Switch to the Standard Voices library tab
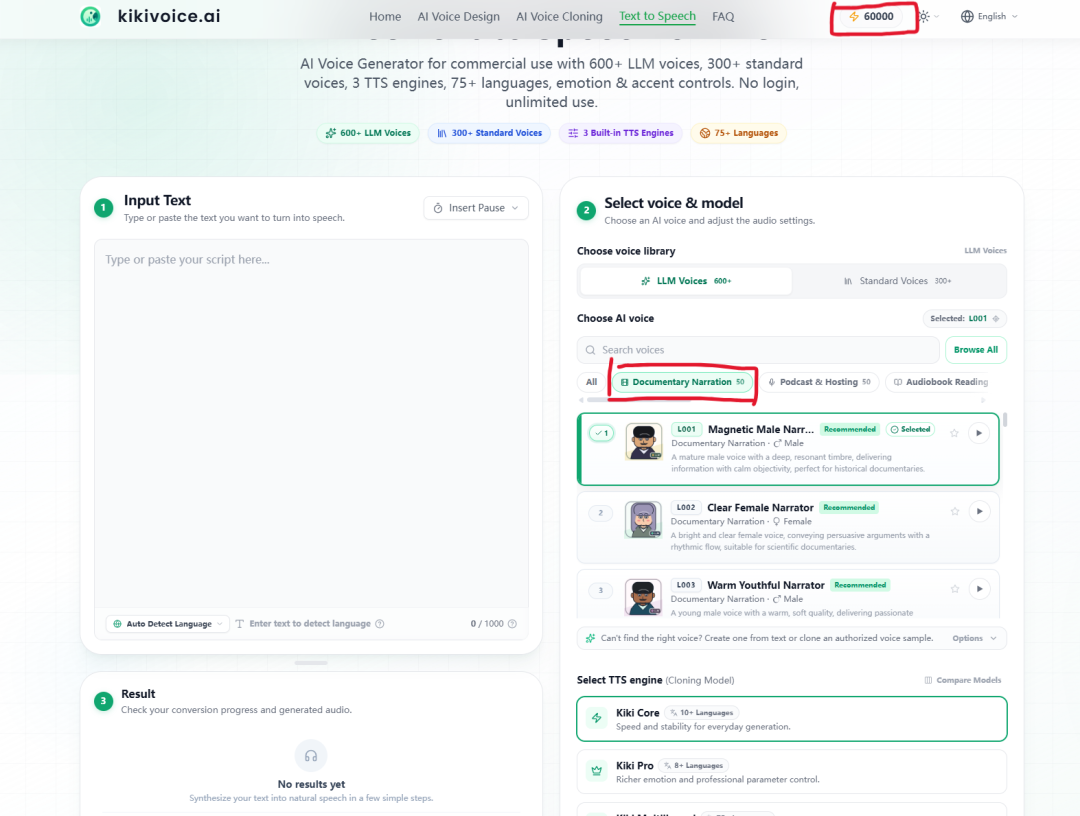1080x816 pixels. coord(898,281)
